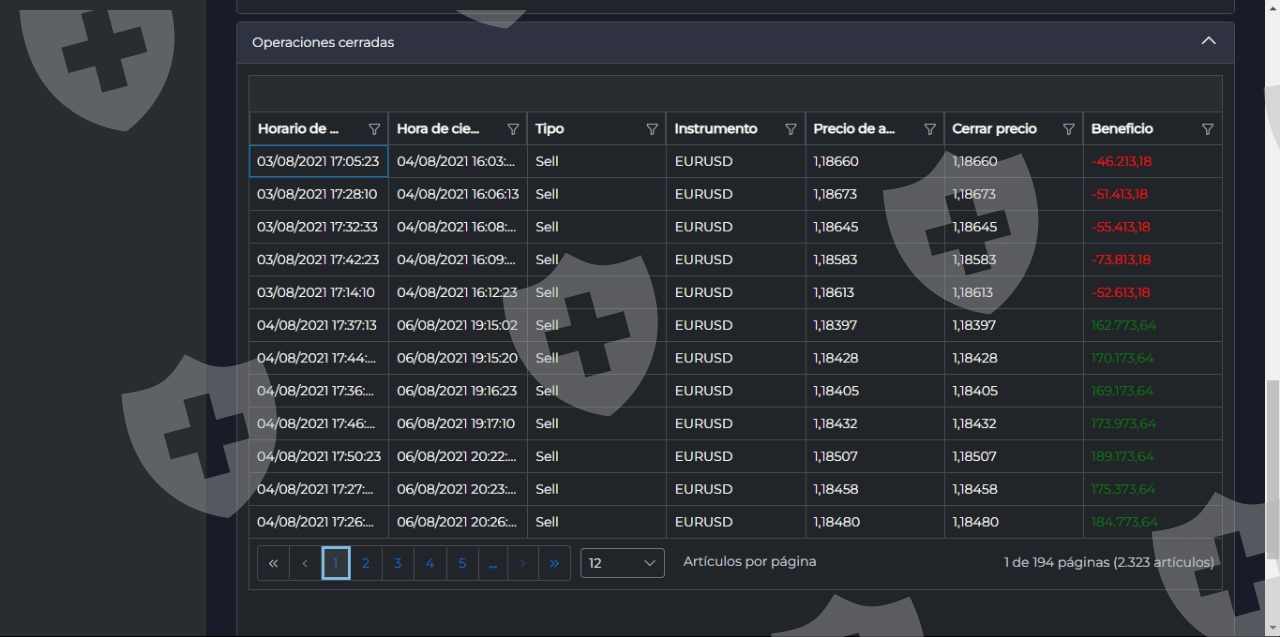Go to page 2 of closed operations
Screen dimensions: 1280x637
pos(366,563)
